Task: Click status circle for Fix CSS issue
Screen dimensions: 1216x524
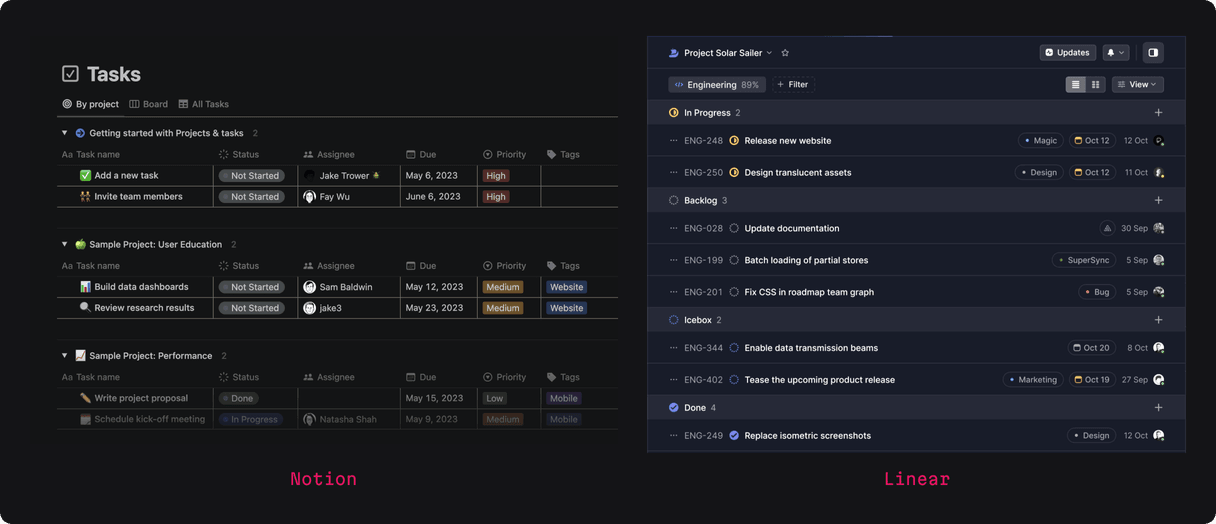Action: coord(734,292)
